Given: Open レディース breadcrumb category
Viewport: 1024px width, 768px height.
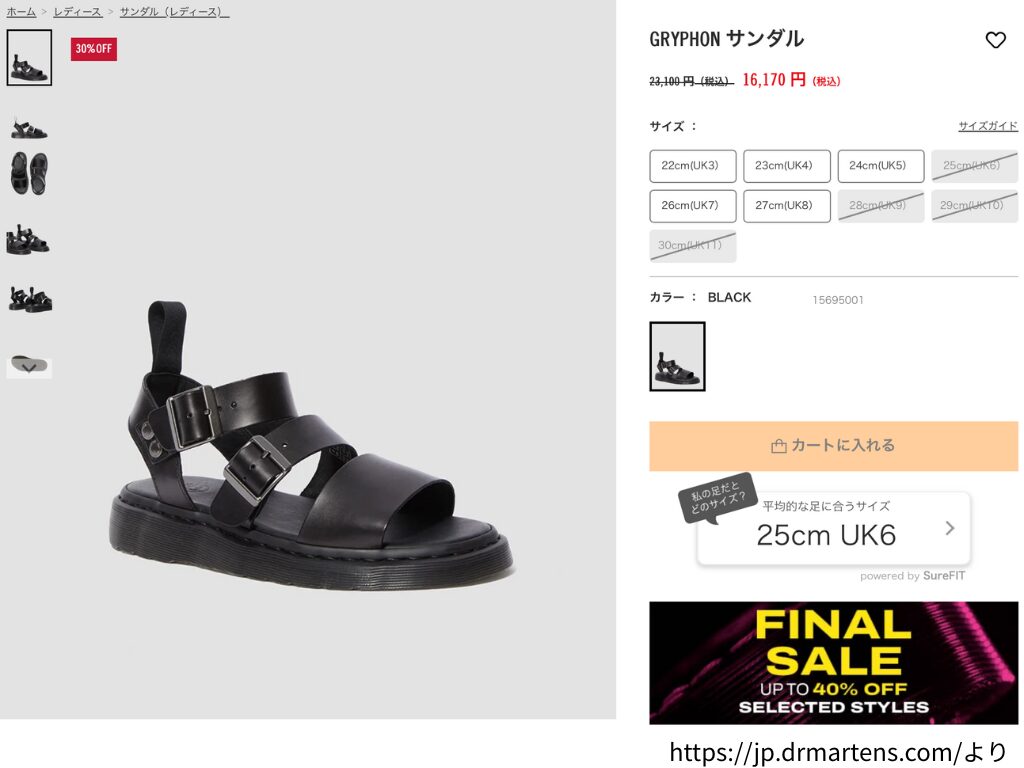Looking at the screenshot, I should point(78,12).
